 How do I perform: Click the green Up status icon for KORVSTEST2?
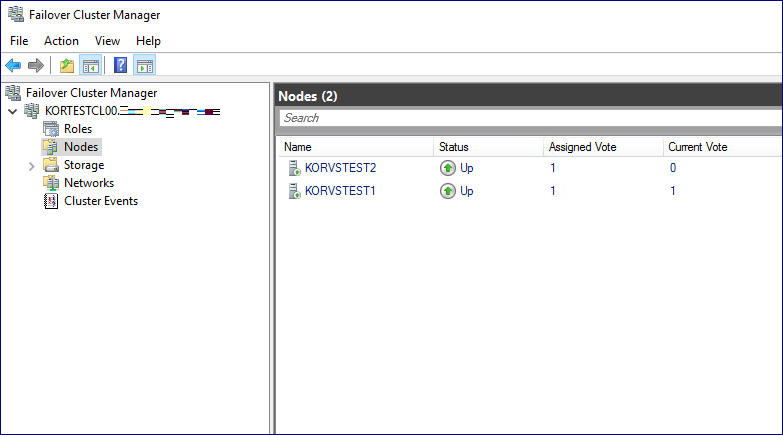tap(448, 168)
